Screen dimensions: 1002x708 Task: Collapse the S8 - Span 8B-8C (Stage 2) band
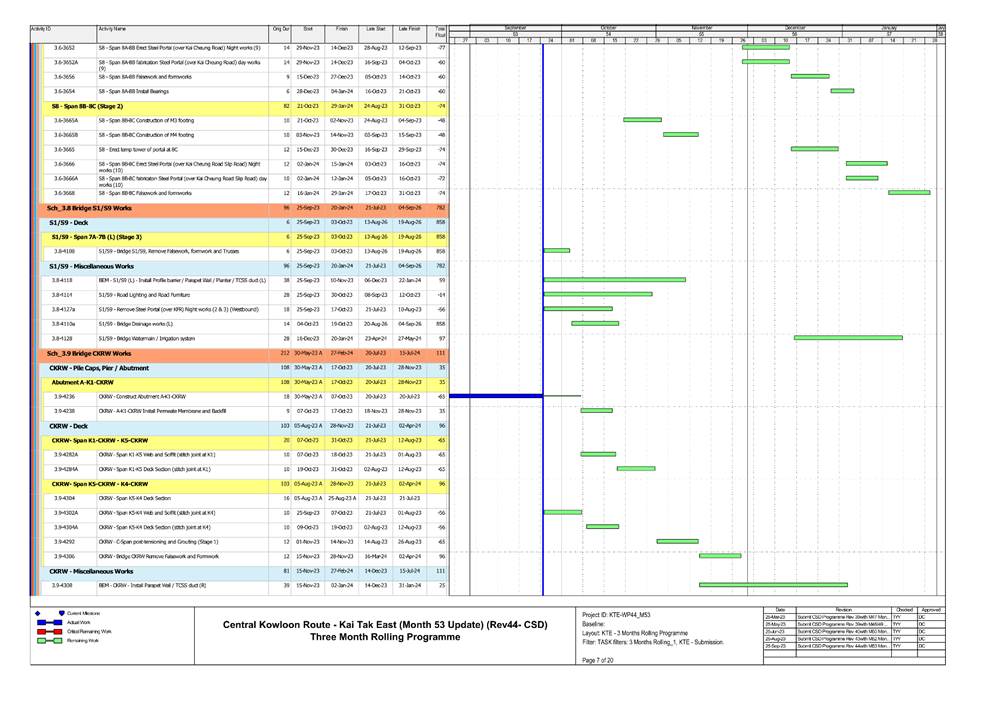click(x=88, y=105)
